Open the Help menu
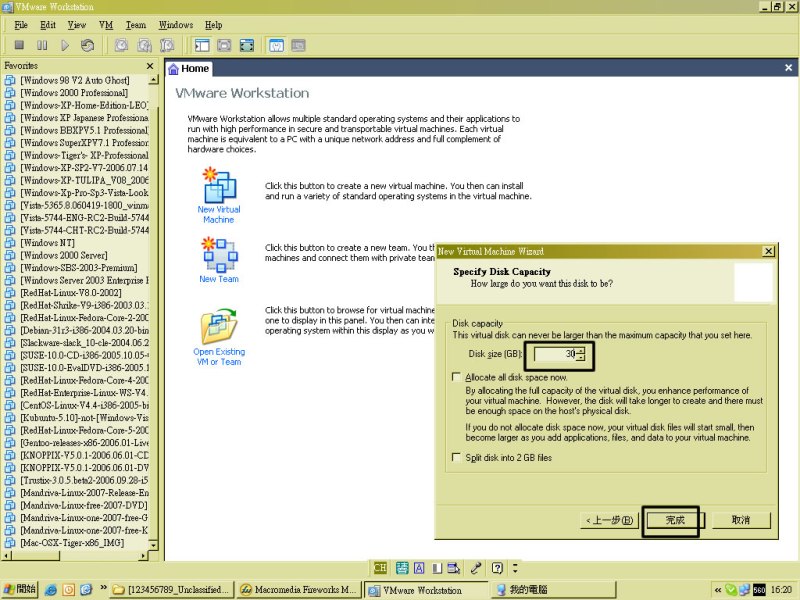The image size is (800, 600). 213,25
